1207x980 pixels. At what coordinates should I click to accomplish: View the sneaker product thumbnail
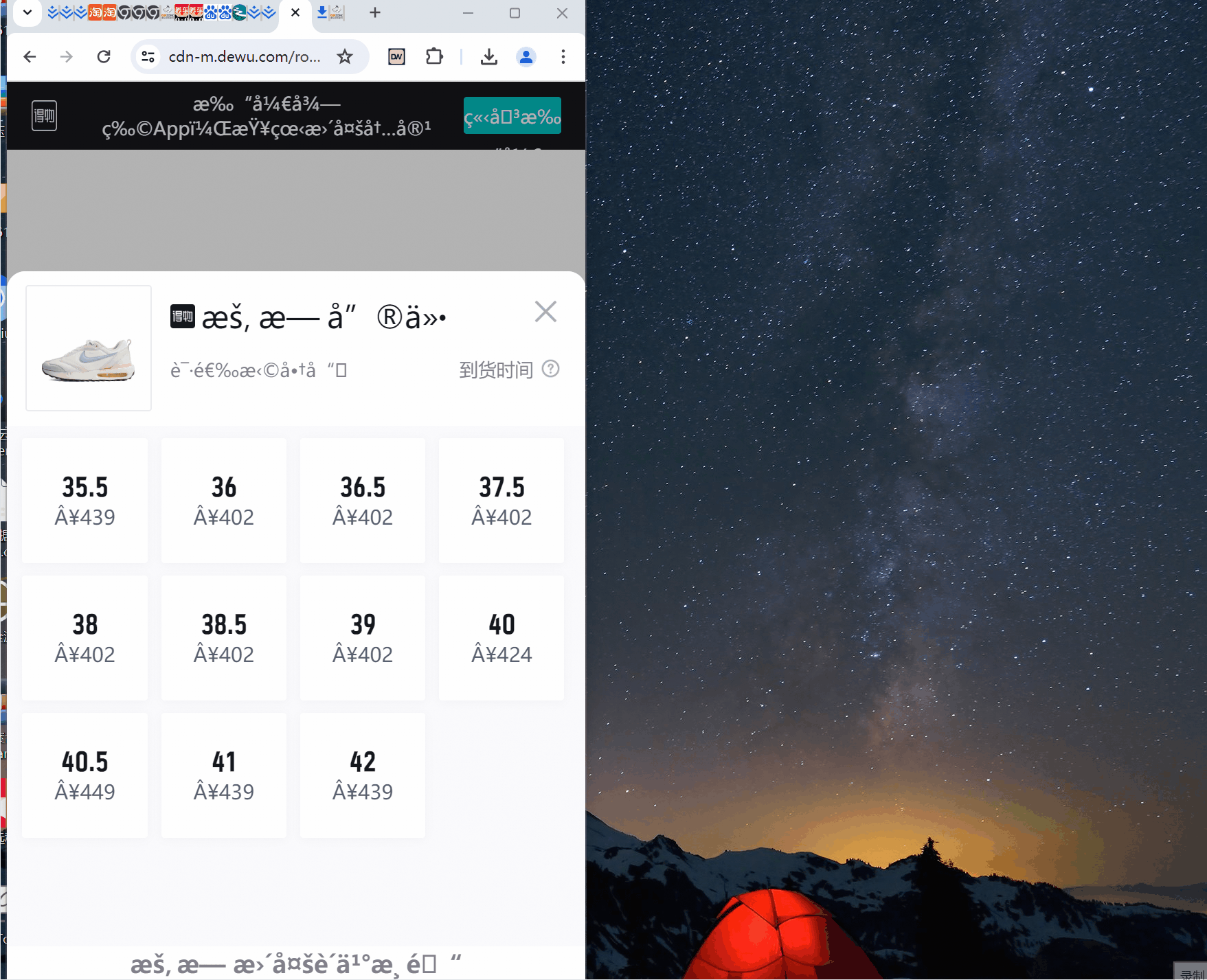(89, 348)
